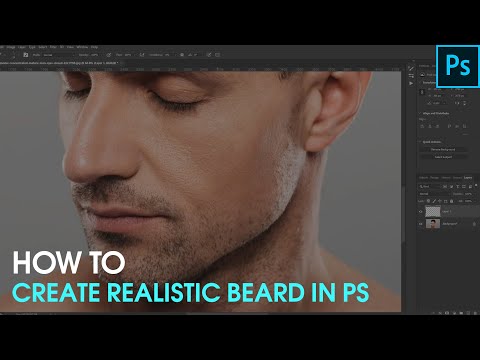
Task: Open the Window menu
Action: coord(82,47)
